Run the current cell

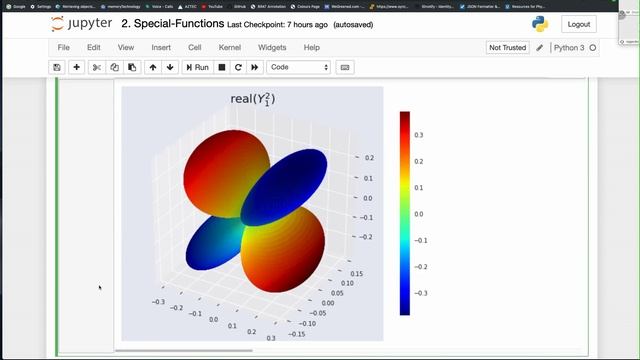coord(197,67)
